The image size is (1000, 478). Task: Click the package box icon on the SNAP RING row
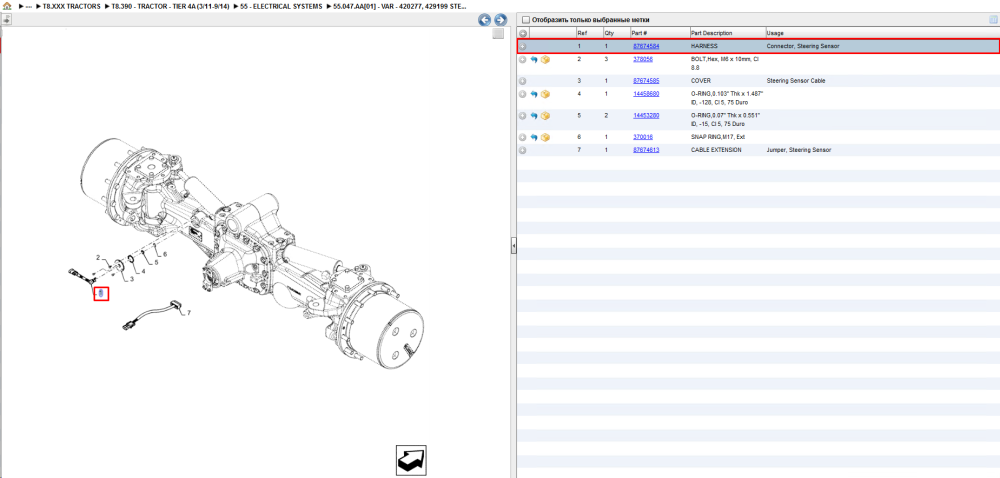coord(545,137)
